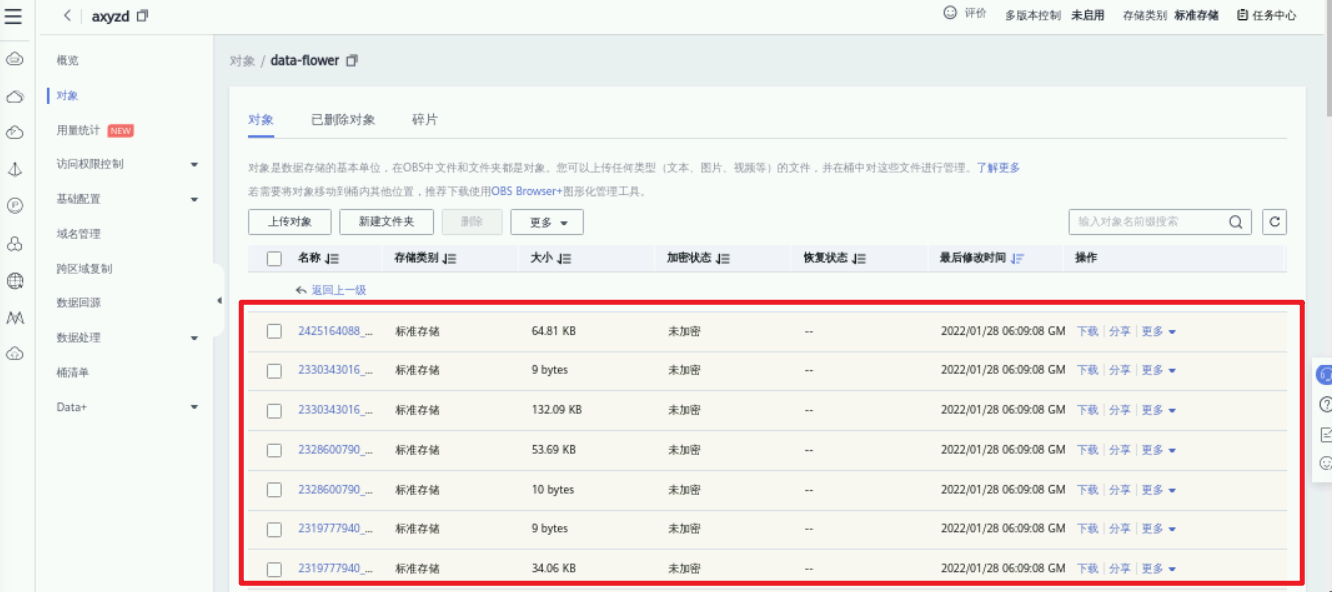
Task: Open the feedback note widget on right edge
Action: tap(1326, 434)
